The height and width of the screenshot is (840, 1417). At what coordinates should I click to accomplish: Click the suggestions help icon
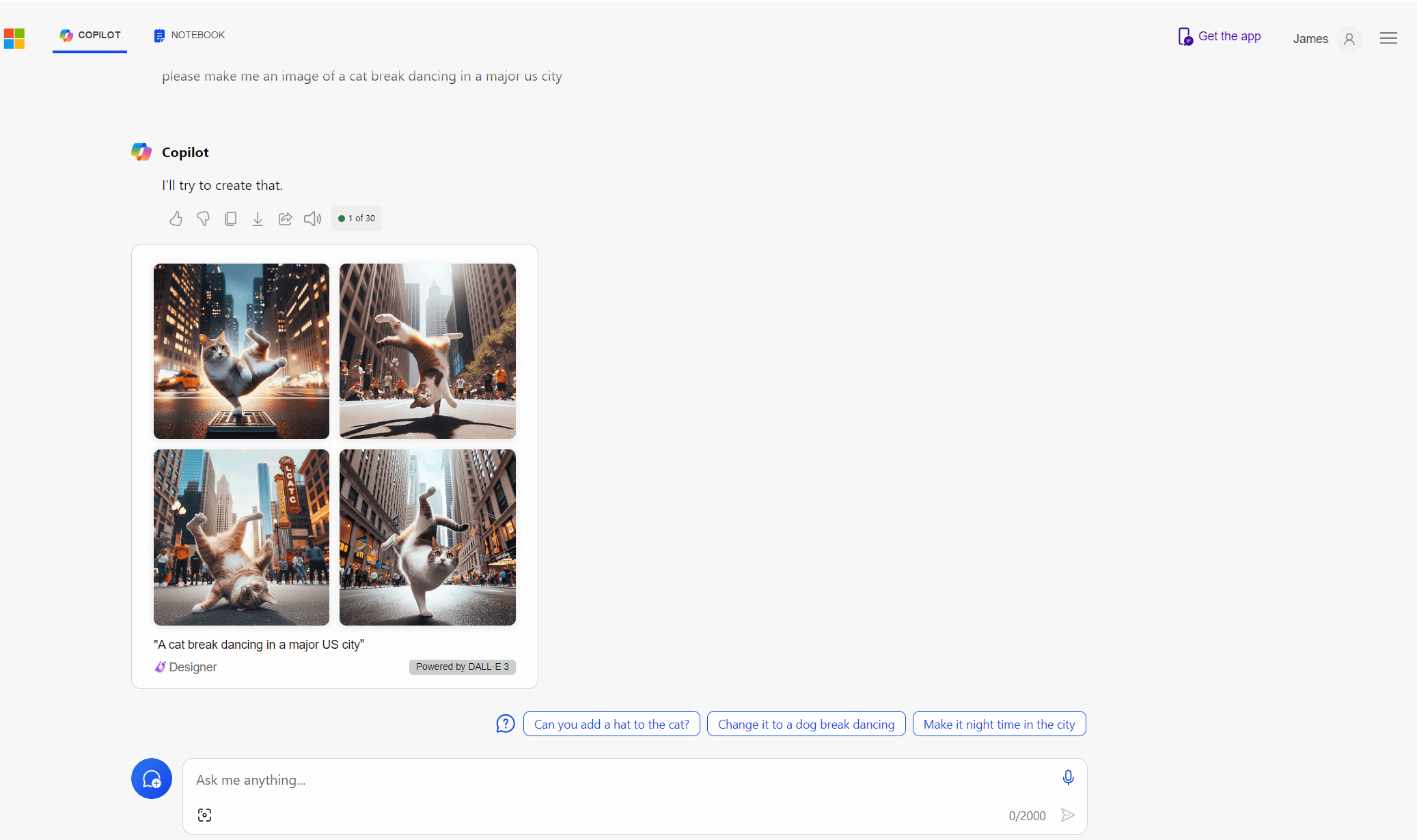(506, 724)
